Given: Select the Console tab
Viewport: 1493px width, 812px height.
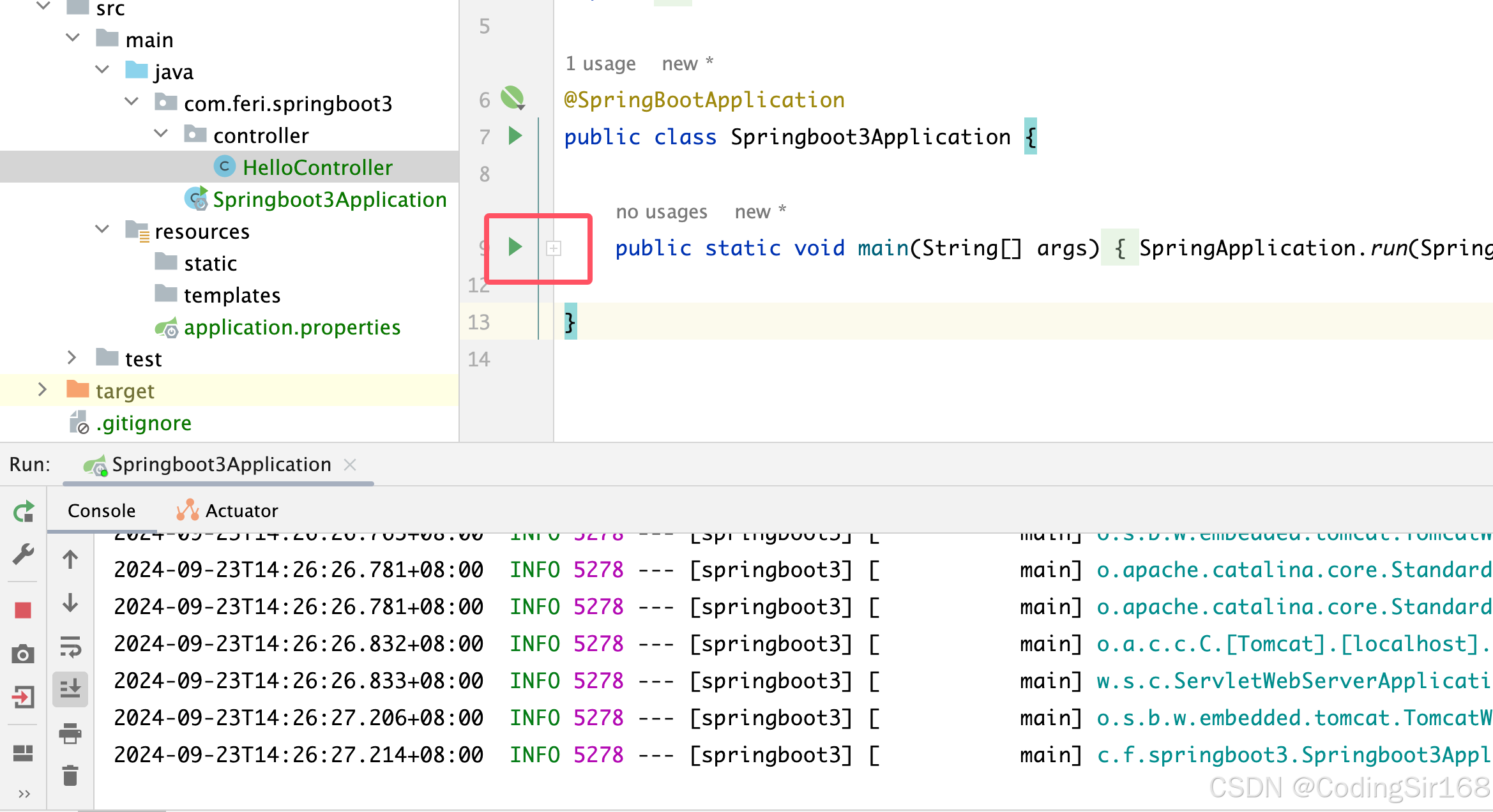Looking at the screenshot, I should tap(102, 511).
